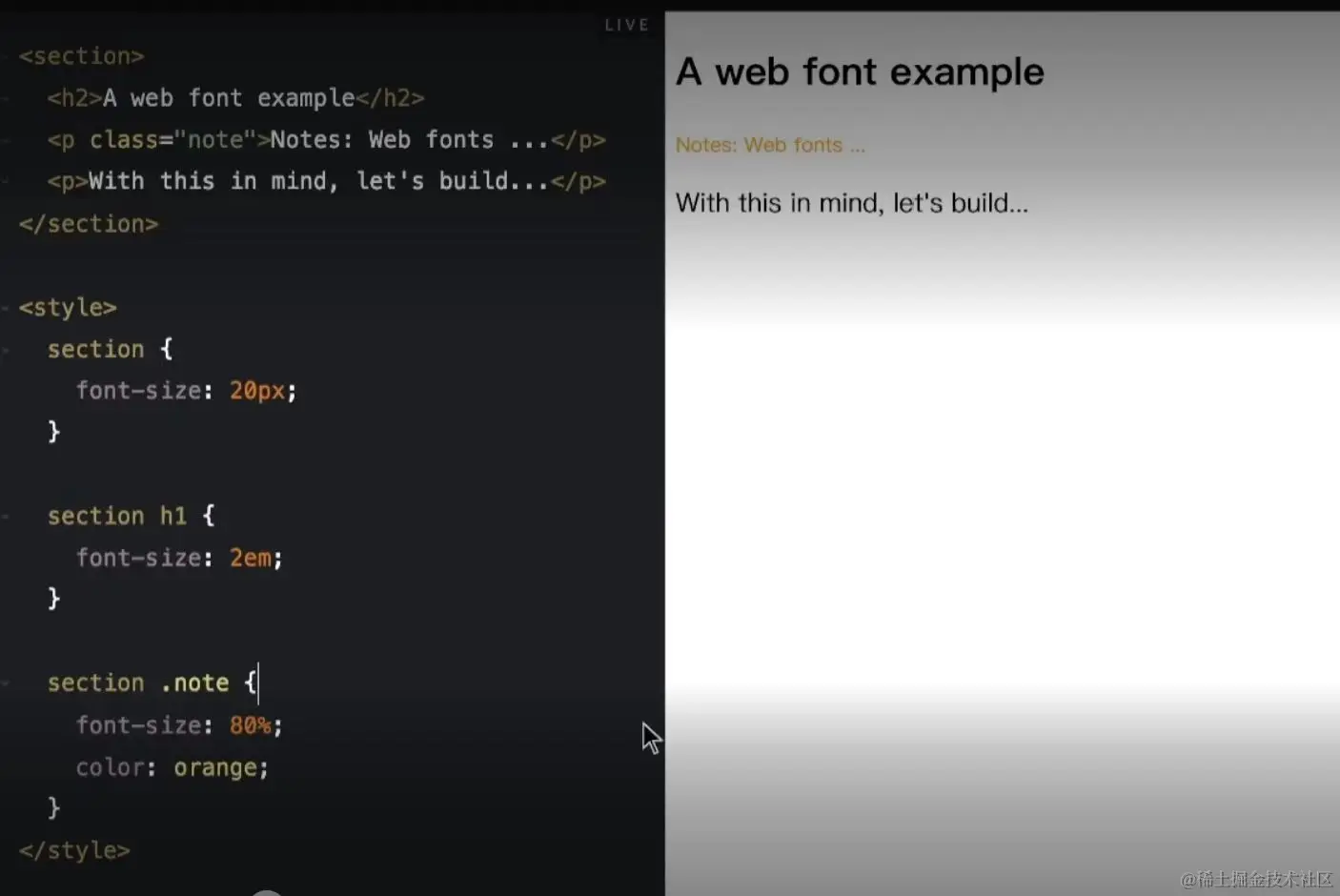The width and height of the screenshot is (1340, 896).
Task: Click the <h2>A web font example</h2> code line
Action: 235,98
